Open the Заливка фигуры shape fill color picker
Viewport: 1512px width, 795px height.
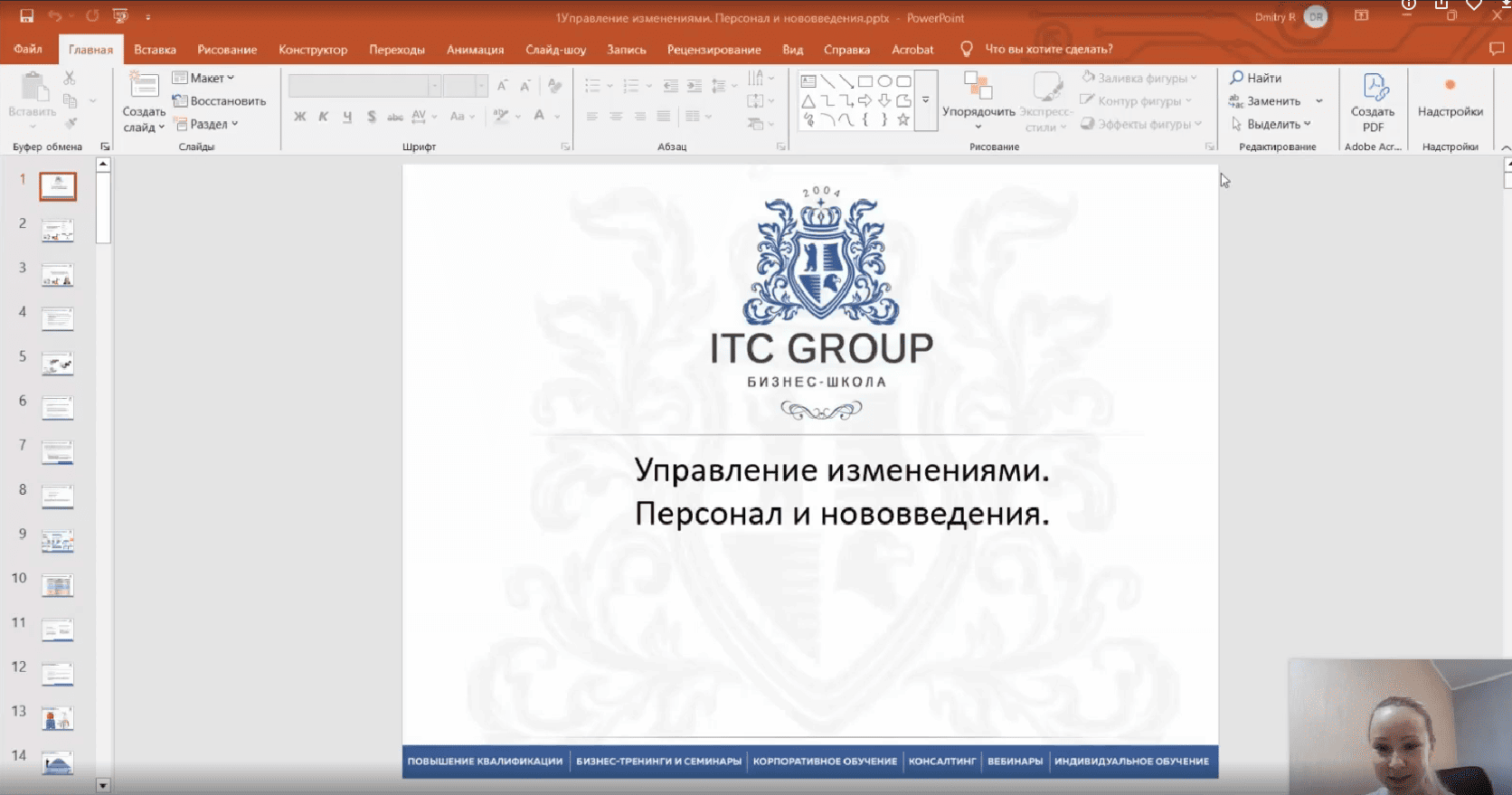pos(1139,78)
